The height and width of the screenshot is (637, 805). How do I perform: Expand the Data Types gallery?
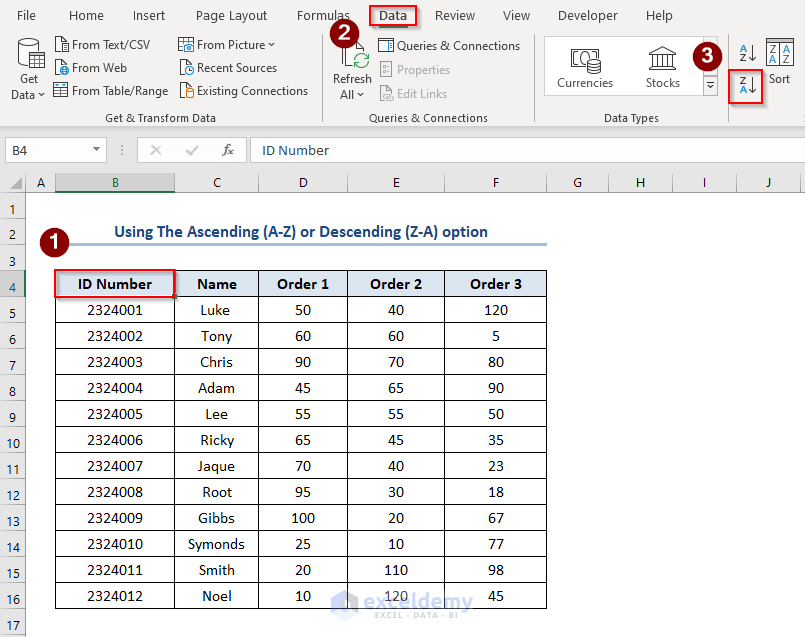pyautogui.click(x=710, y=86)
